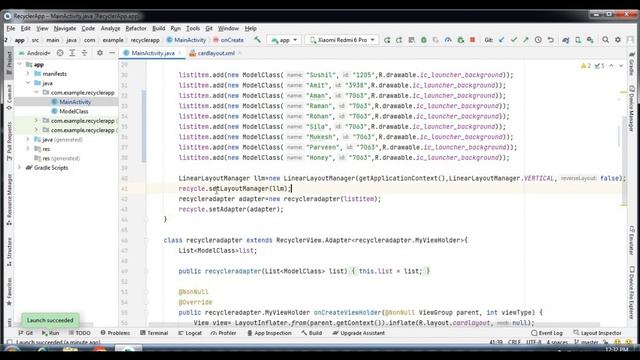This screenshot has height=360, width=640.
Task: Open the Logcat tool window
Action: [x=190, y=333]
